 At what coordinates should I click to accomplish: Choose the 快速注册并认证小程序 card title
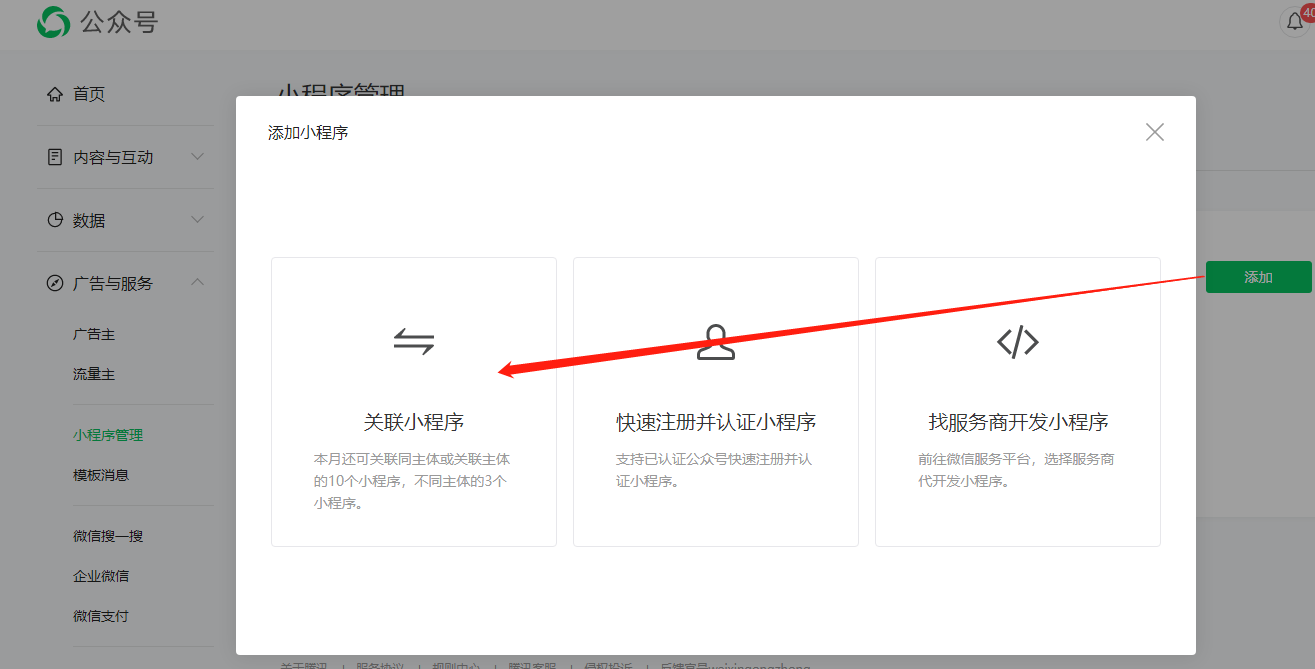716,422
